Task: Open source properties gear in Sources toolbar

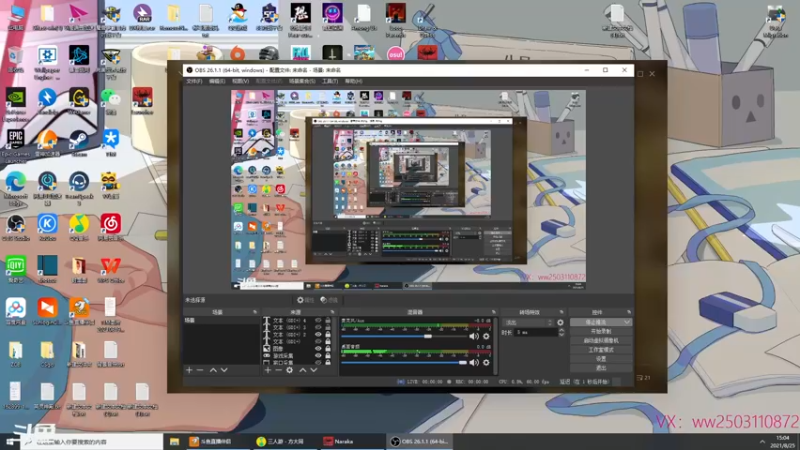Action: pos(289,370)
